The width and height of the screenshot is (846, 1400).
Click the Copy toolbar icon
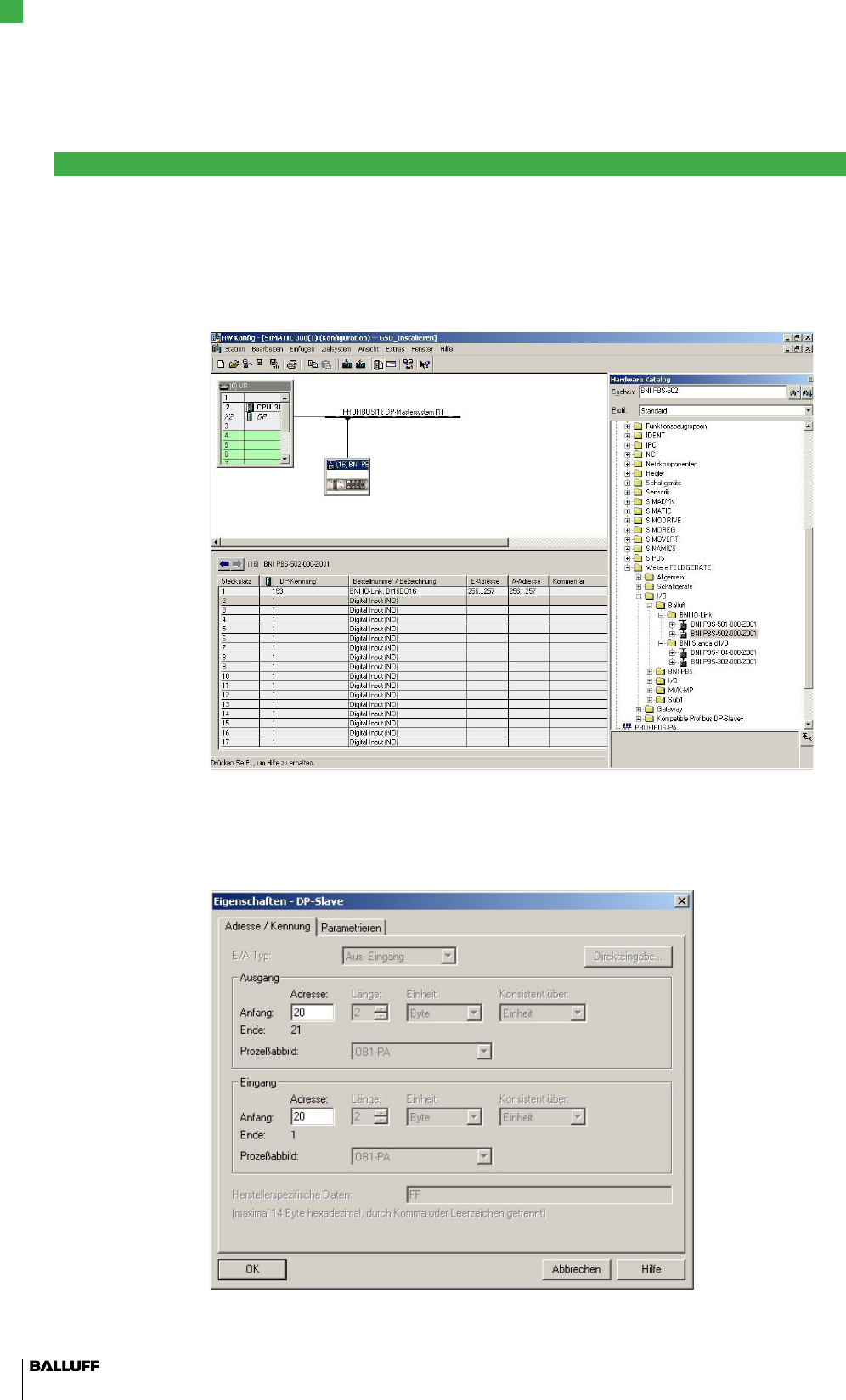313,364
